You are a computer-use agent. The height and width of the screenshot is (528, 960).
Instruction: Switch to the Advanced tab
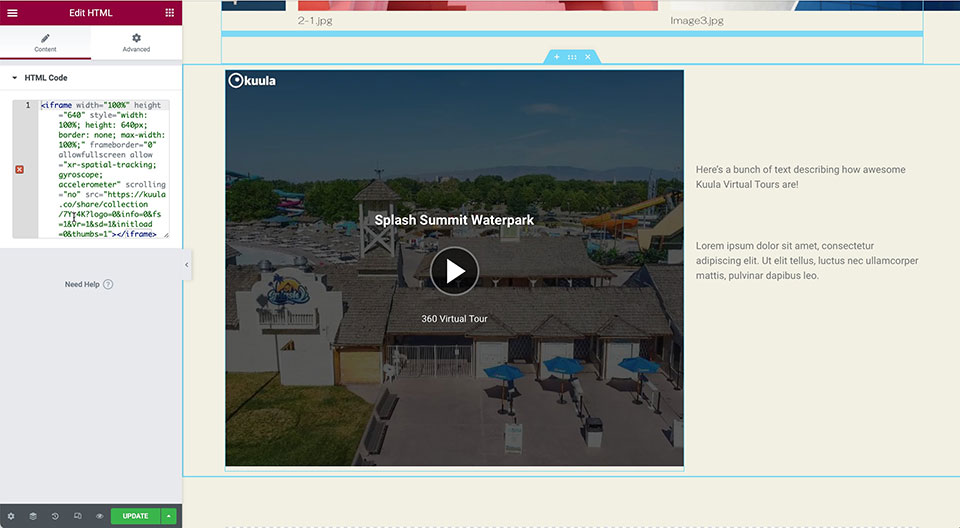tap(136, 43)
